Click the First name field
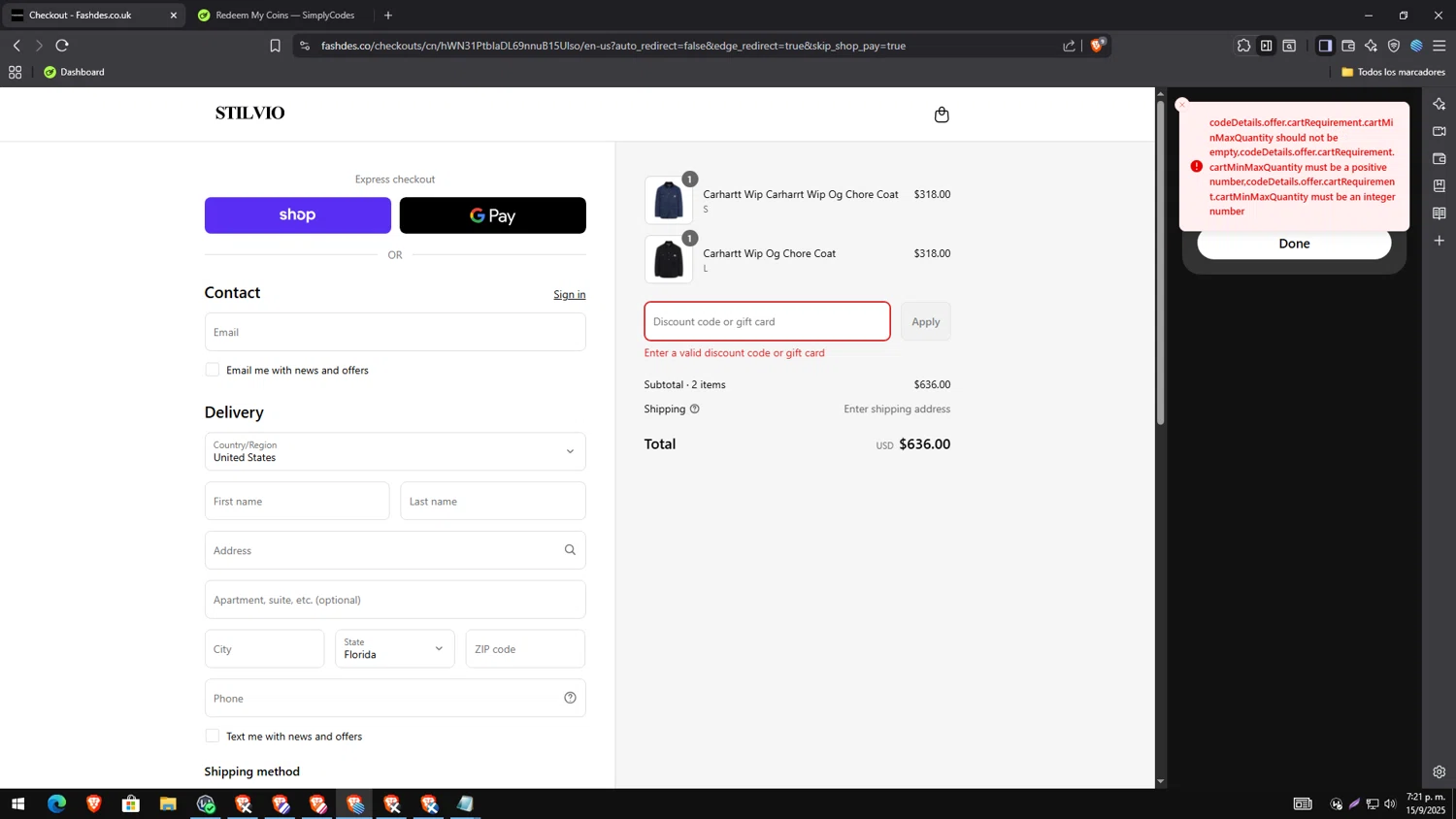 point(297,501)
